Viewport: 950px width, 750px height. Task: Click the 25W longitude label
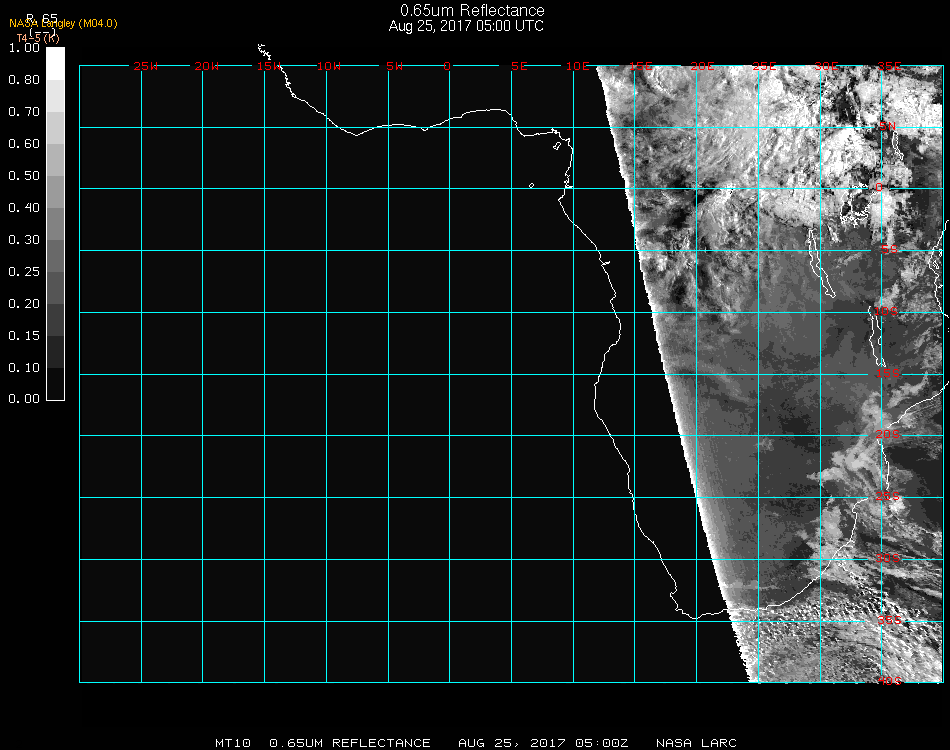coord(145,66)
